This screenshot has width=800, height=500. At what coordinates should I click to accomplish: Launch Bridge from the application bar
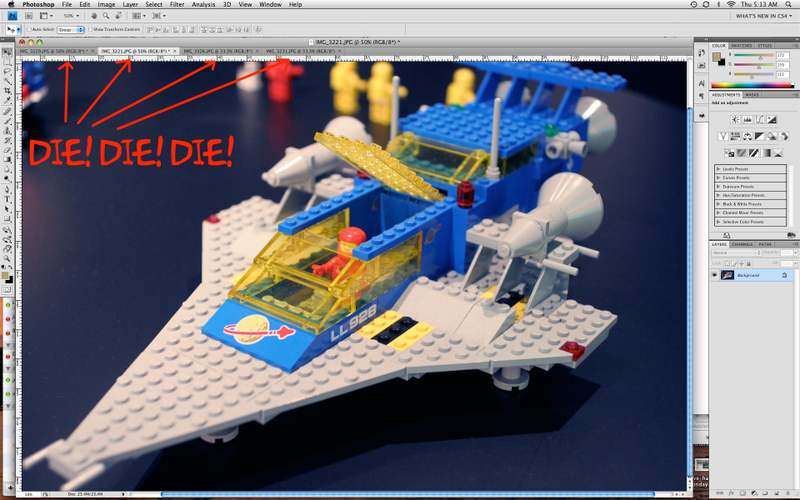[29, 16]
